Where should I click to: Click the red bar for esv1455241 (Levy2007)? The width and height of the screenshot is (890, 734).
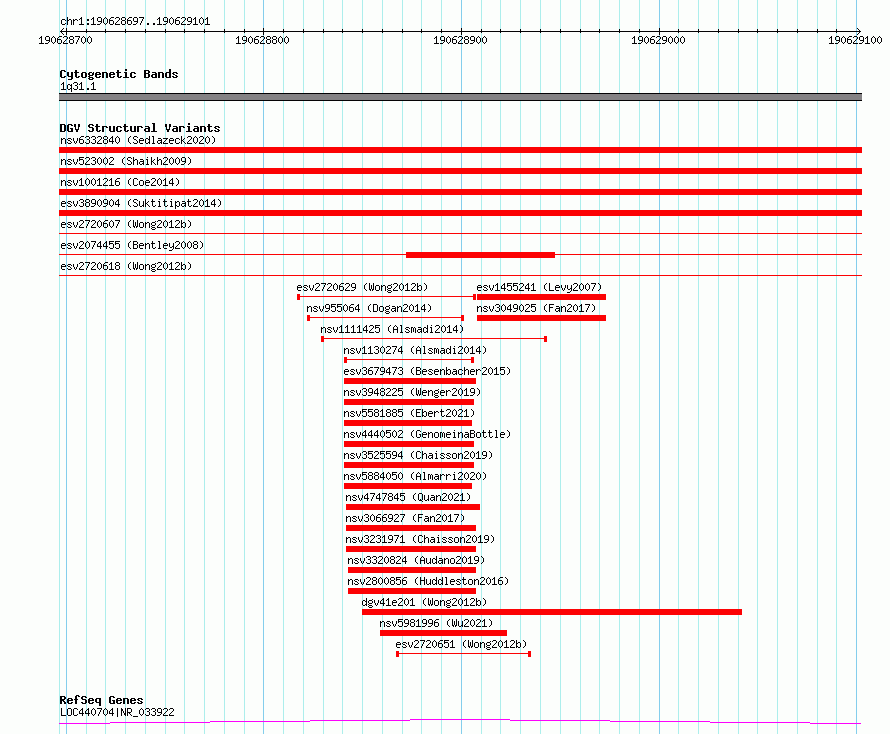541,297
